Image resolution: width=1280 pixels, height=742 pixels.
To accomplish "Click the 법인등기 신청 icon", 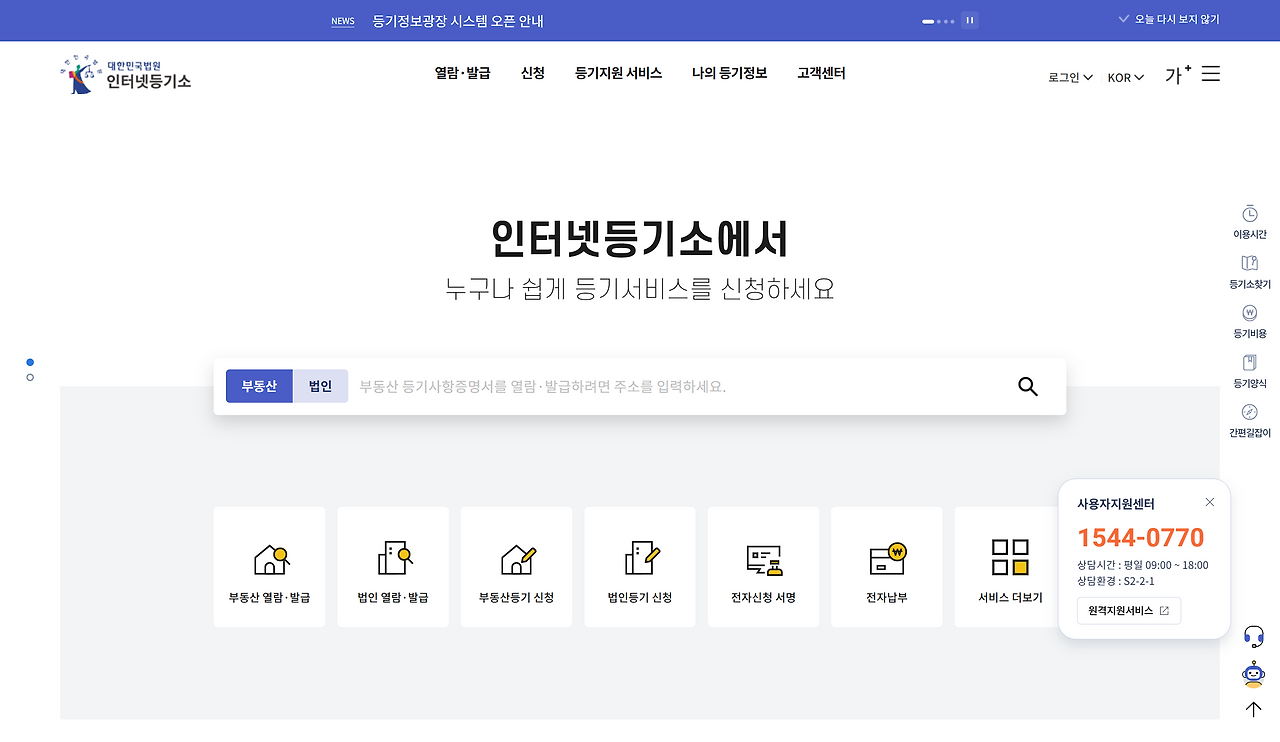I will click(639, 566).
